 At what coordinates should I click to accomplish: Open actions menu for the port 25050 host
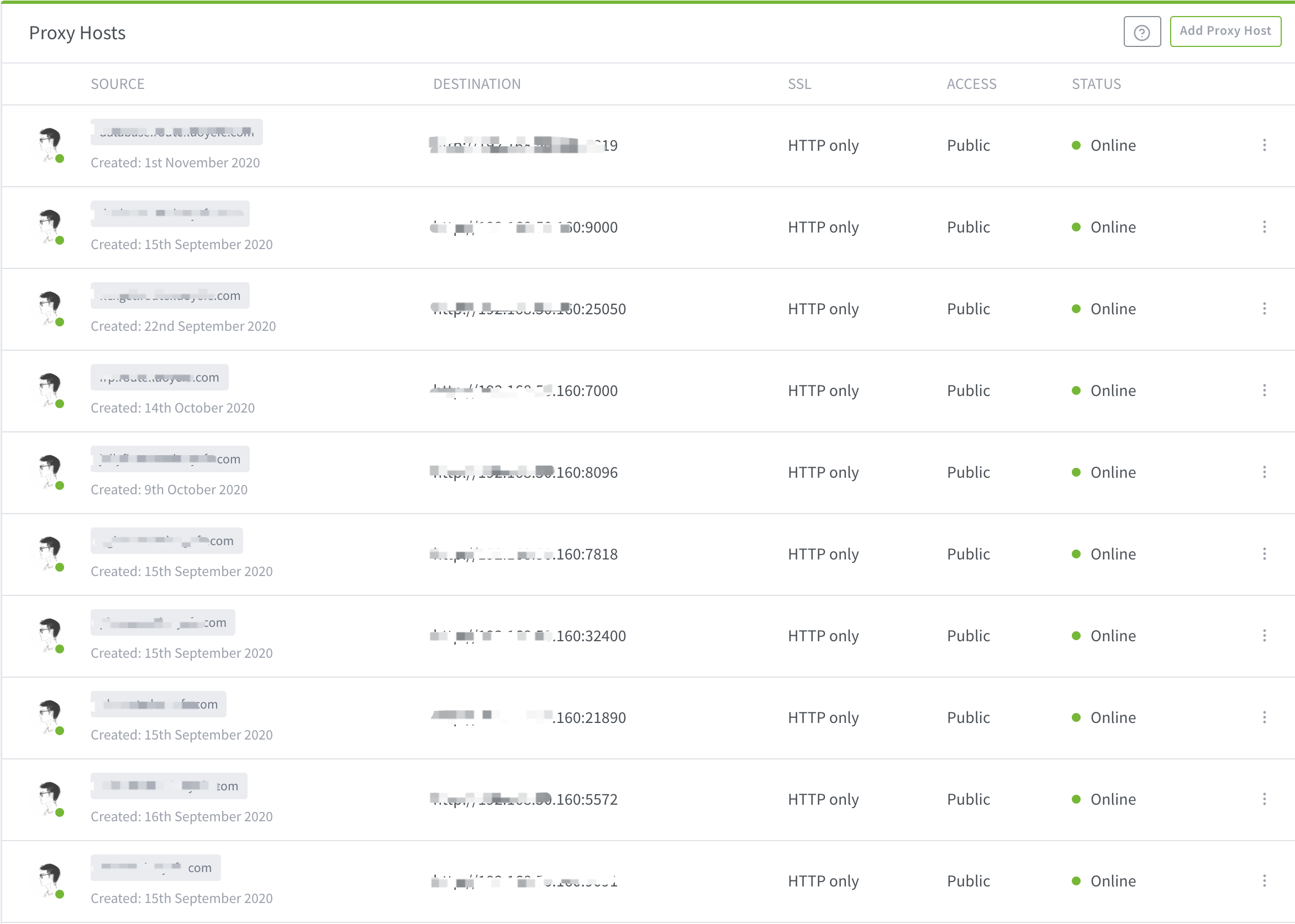coord(1264,309)
